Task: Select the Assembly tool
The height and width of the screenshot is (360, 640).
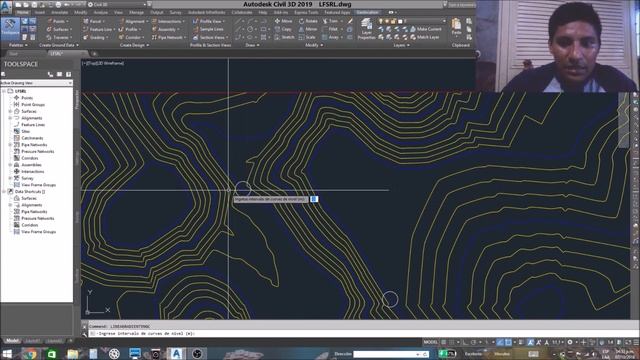Action: [165, 29]
